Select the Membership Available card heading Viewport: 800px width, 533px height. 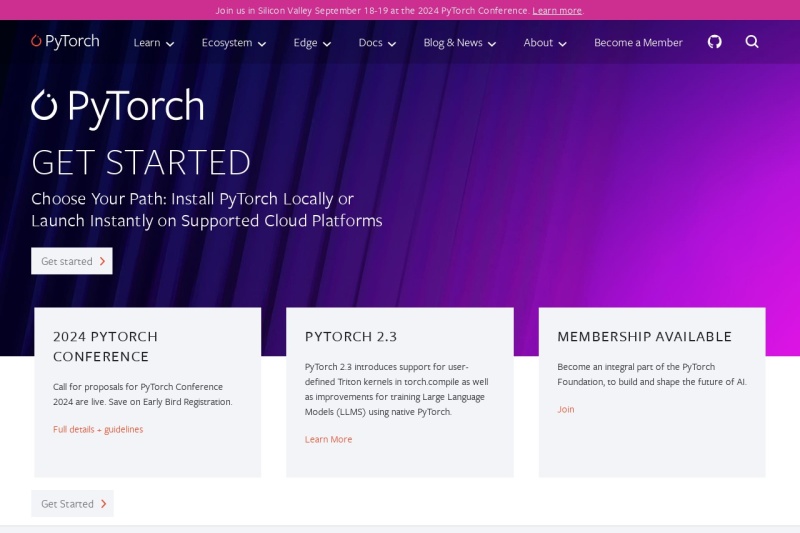pyautogui.click(x=644, y=337)
